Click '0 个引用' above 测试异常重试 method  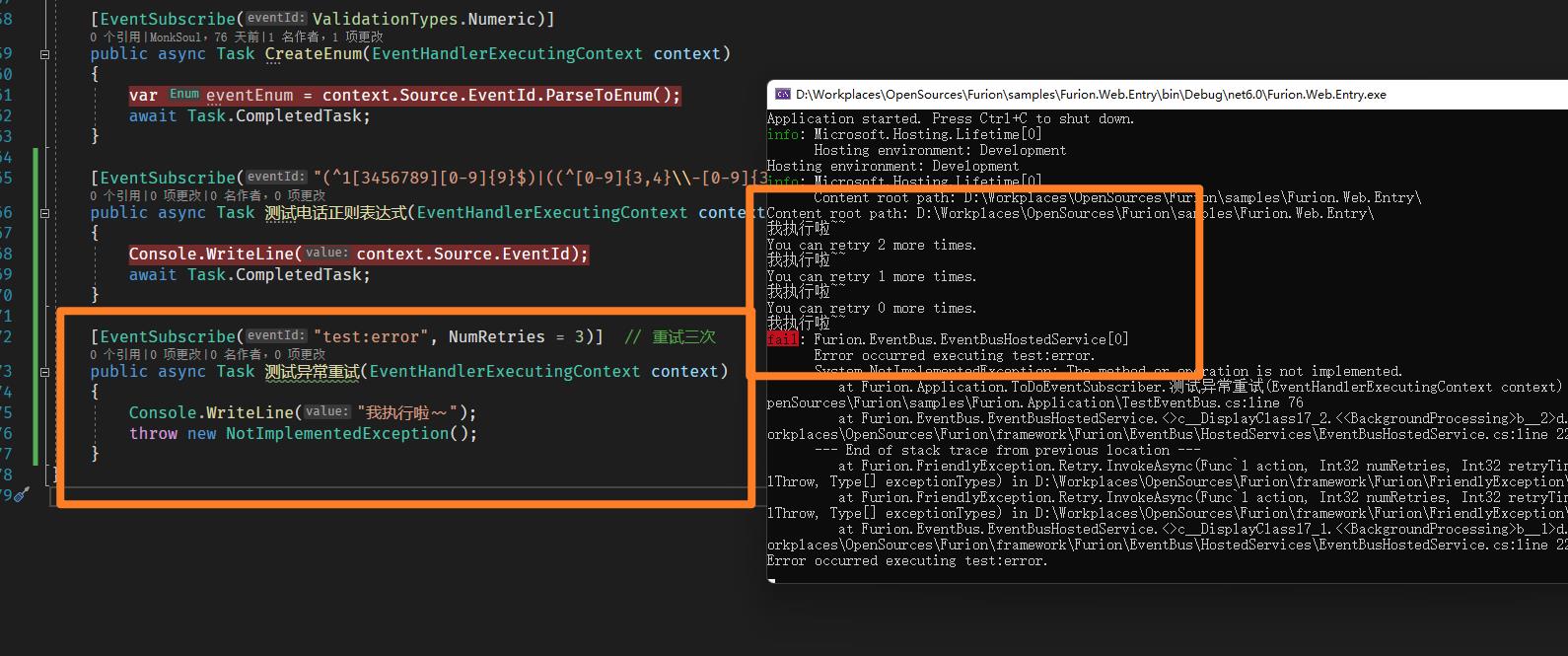tap(115, 354)
